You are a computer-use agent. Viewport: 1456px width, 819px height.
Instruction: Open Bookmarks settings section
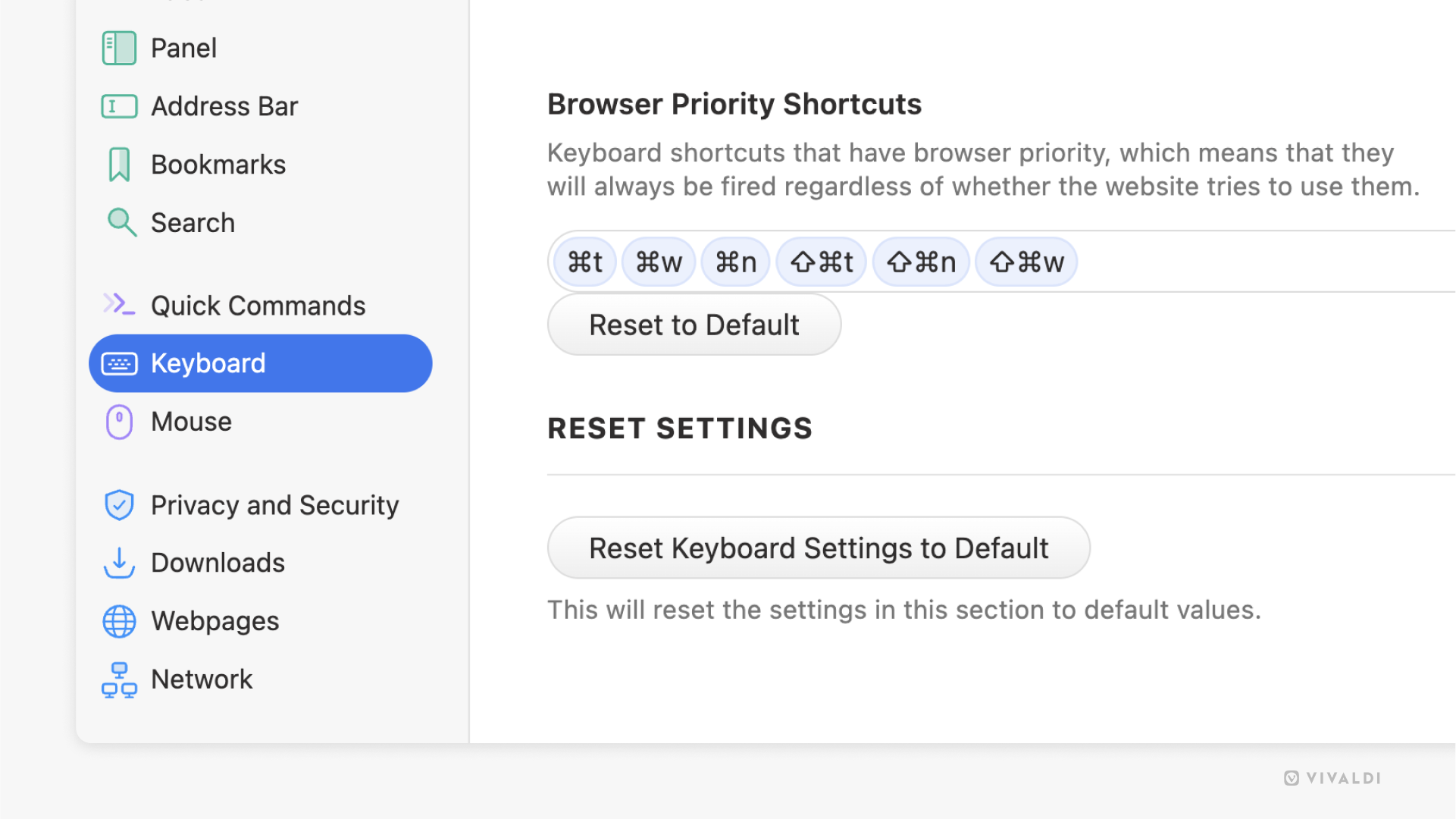(x=218, y=163)
